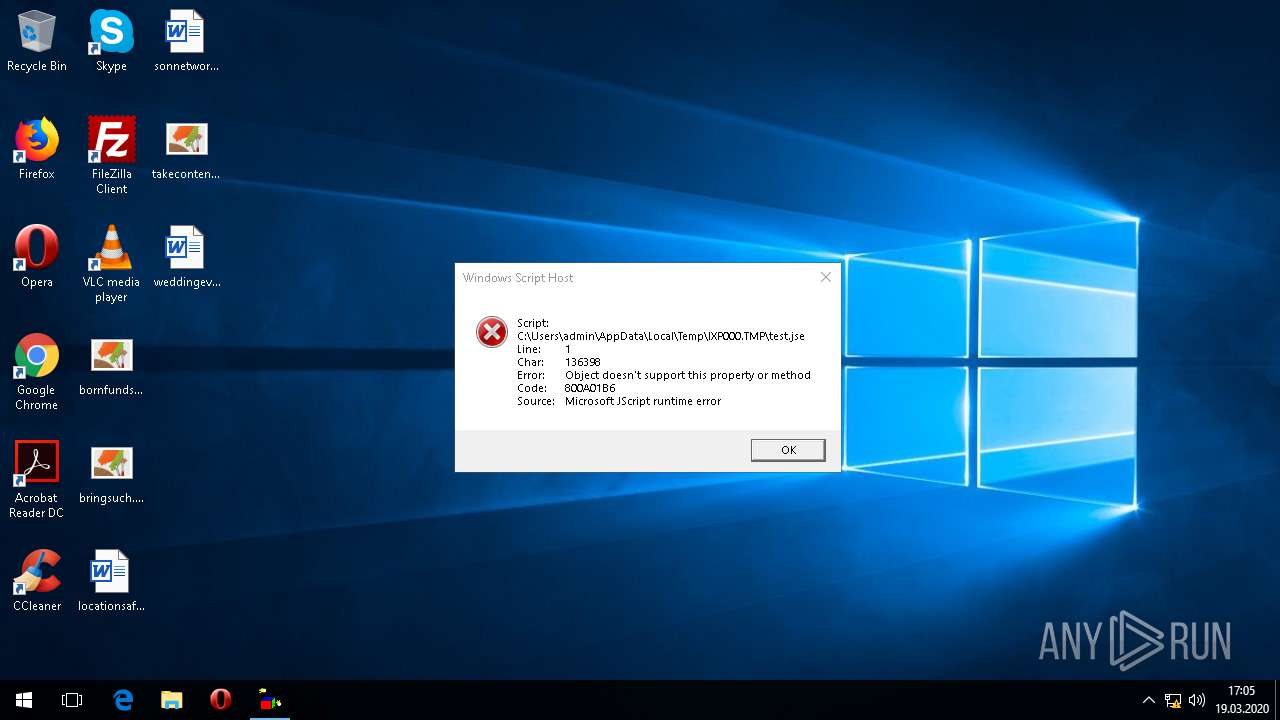
Task: Select the weddingev... Word document
Action: click(x=186, y=257)
